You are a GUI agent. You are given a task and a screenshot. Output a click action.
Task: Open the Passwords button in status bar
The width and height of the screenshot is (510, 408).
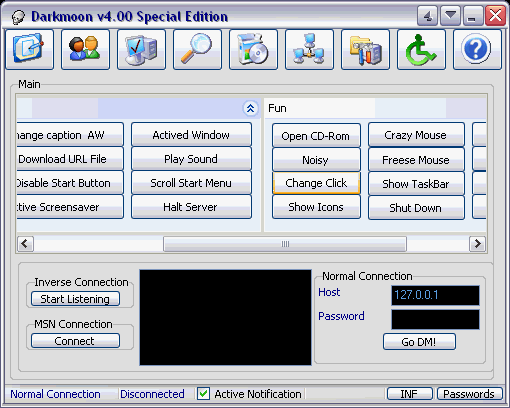(x=469, y=394)
